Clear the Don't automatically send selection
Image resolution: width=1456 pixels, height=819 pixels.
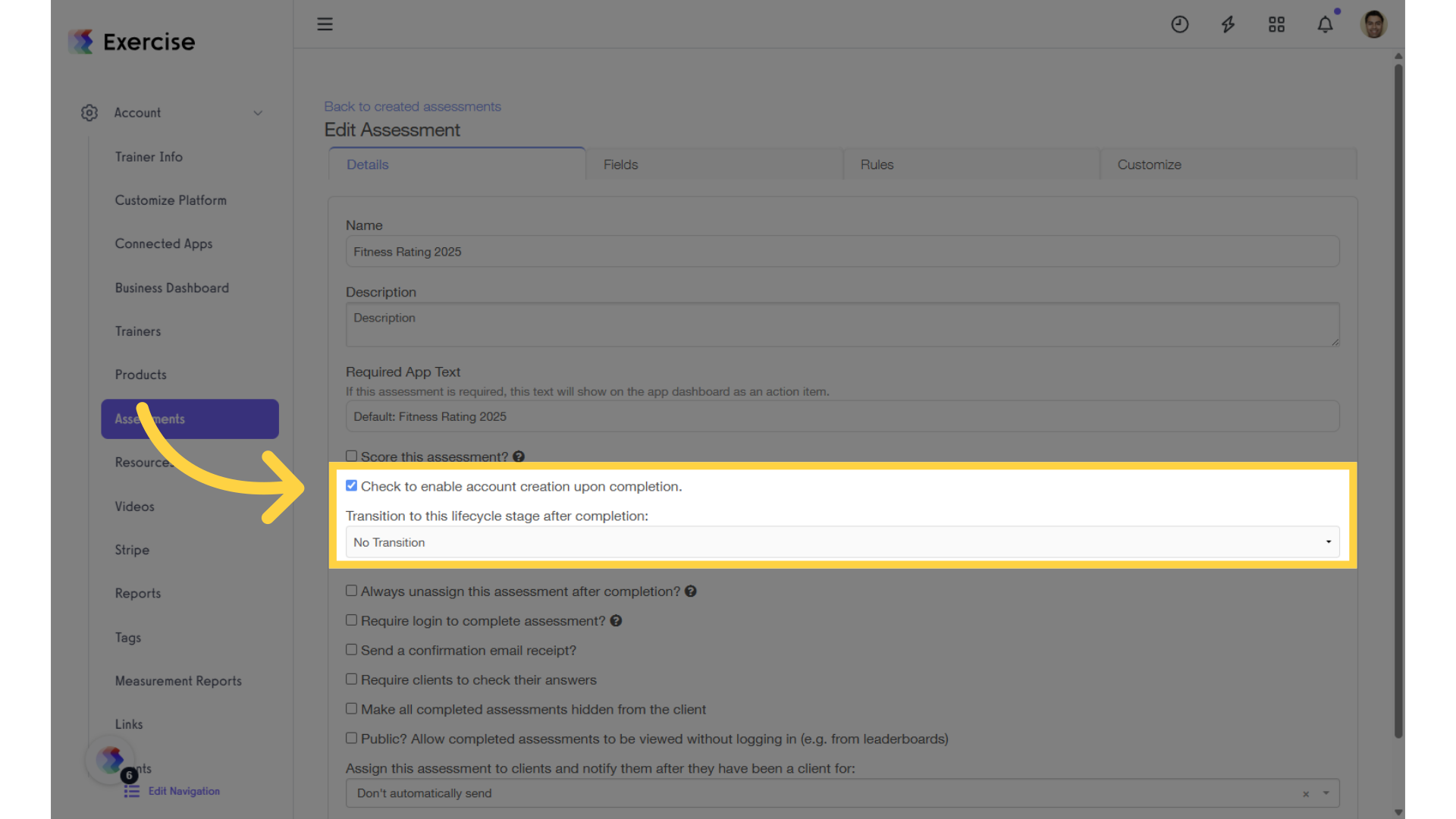point(1306,794)
